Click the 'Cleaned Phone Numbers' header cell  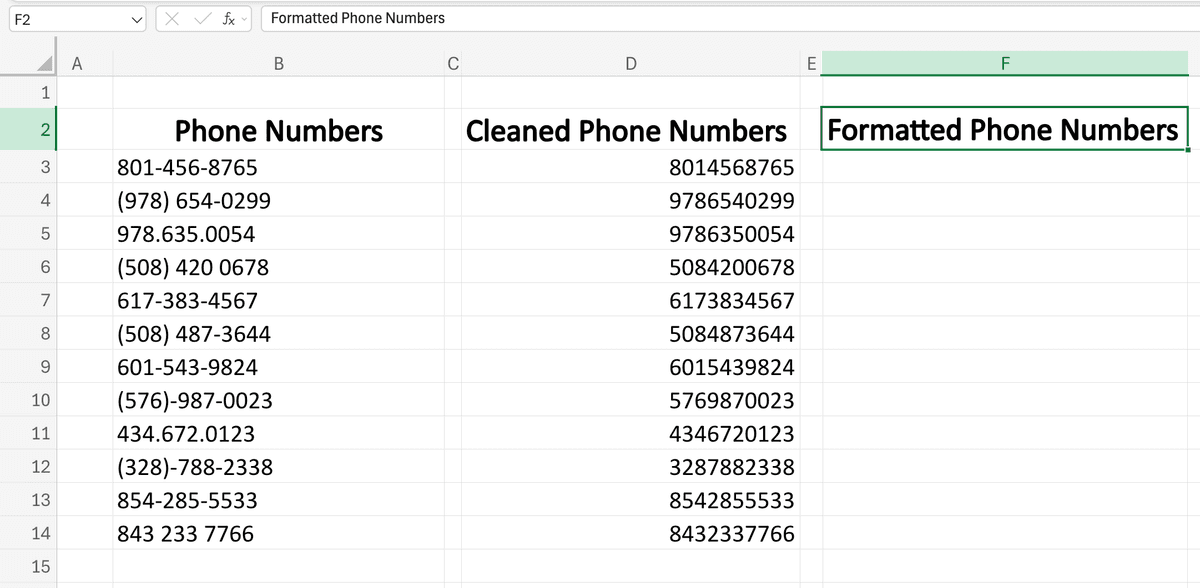pos(631,130)
